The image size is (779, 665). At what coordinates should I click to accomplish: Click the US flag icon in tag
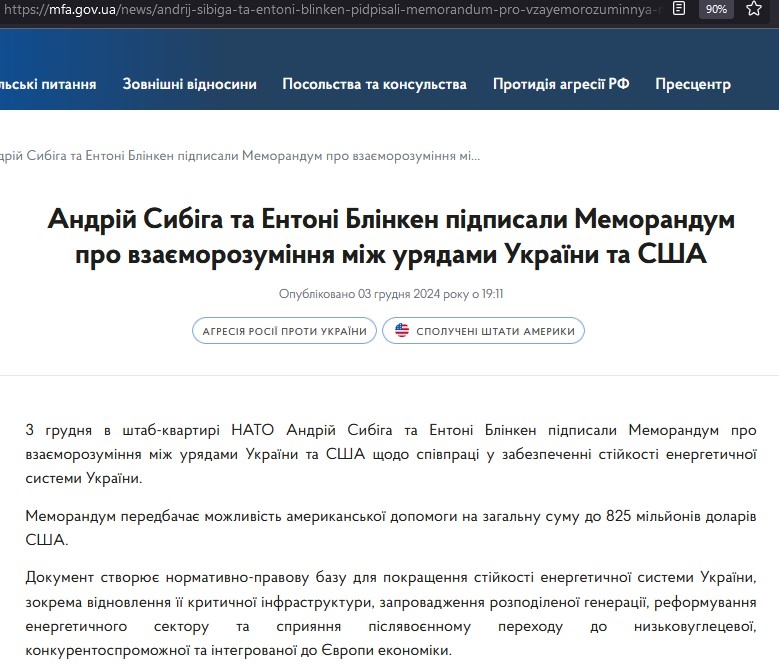click(402, 330)
